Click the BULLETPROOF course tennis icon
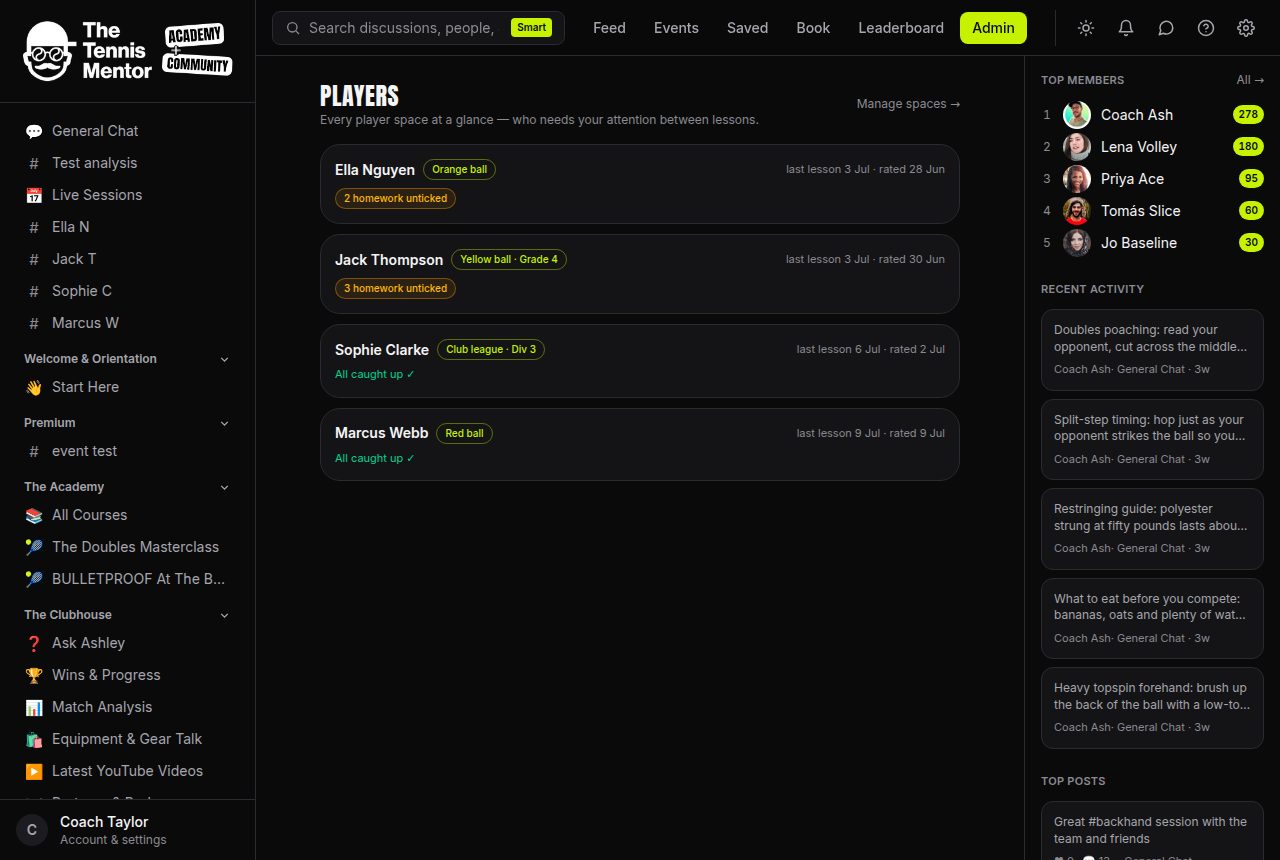 (34, 579)
